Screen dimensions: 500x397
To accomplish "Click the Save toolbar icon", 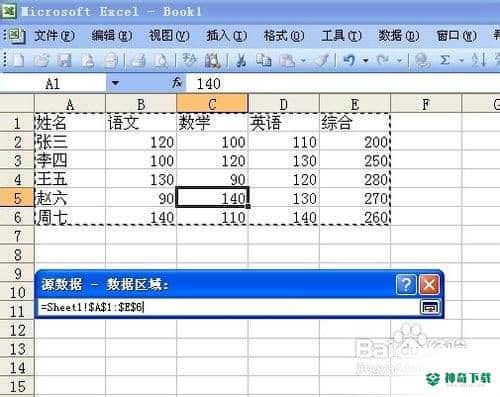I will tap(64, 61).
